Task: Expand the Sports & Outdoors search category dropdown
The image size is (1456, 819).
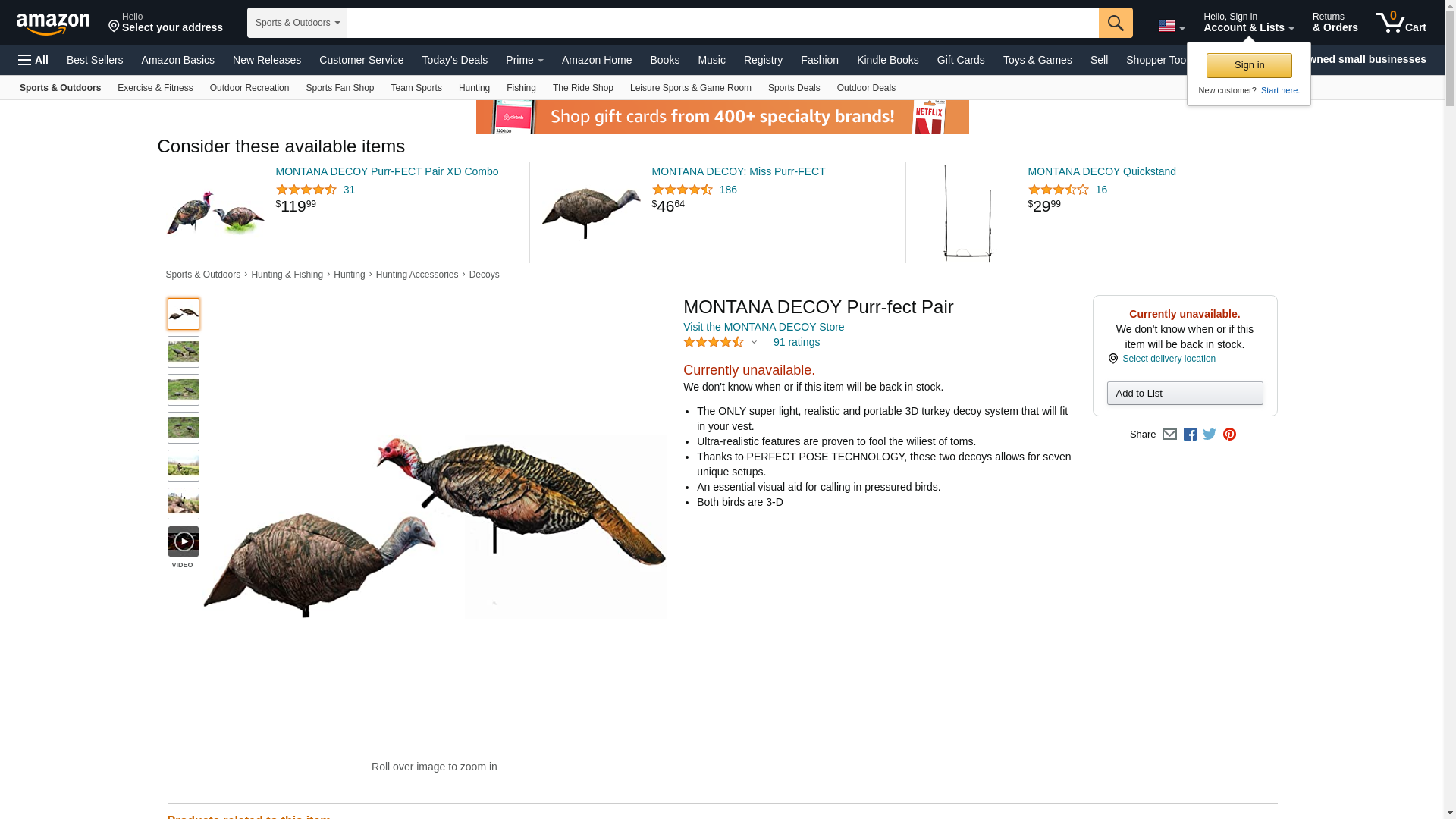Action: point(297,23)
